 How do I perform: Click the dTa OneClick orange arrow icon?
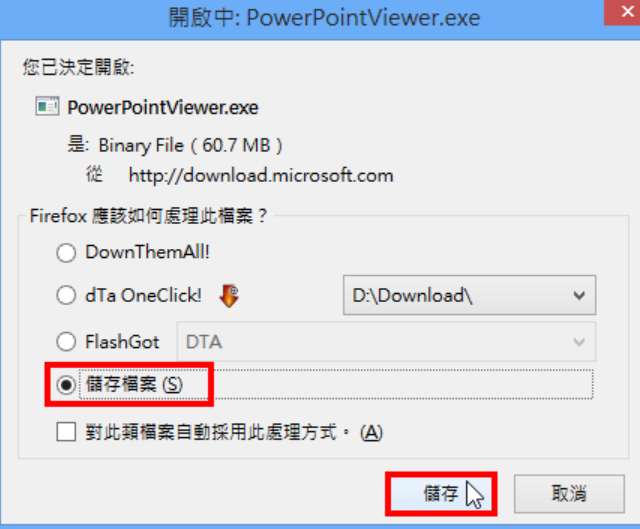(229, 296)
